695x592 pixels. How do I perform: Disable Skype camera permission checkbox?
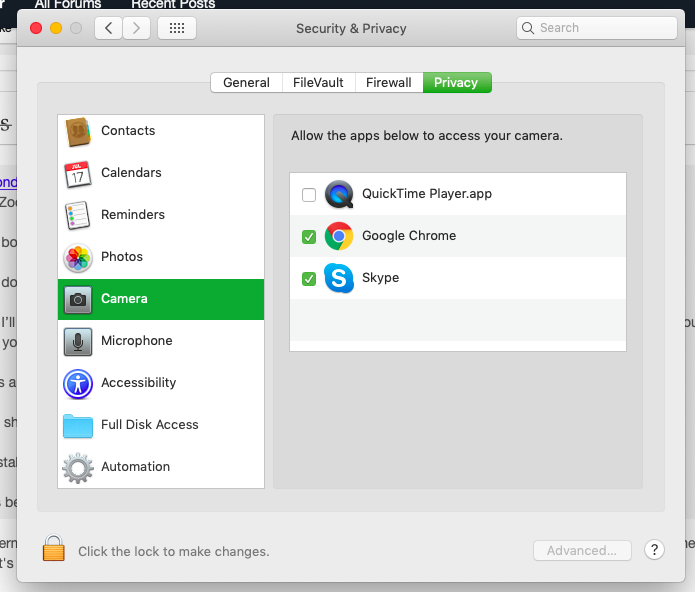tap(309, 279)
